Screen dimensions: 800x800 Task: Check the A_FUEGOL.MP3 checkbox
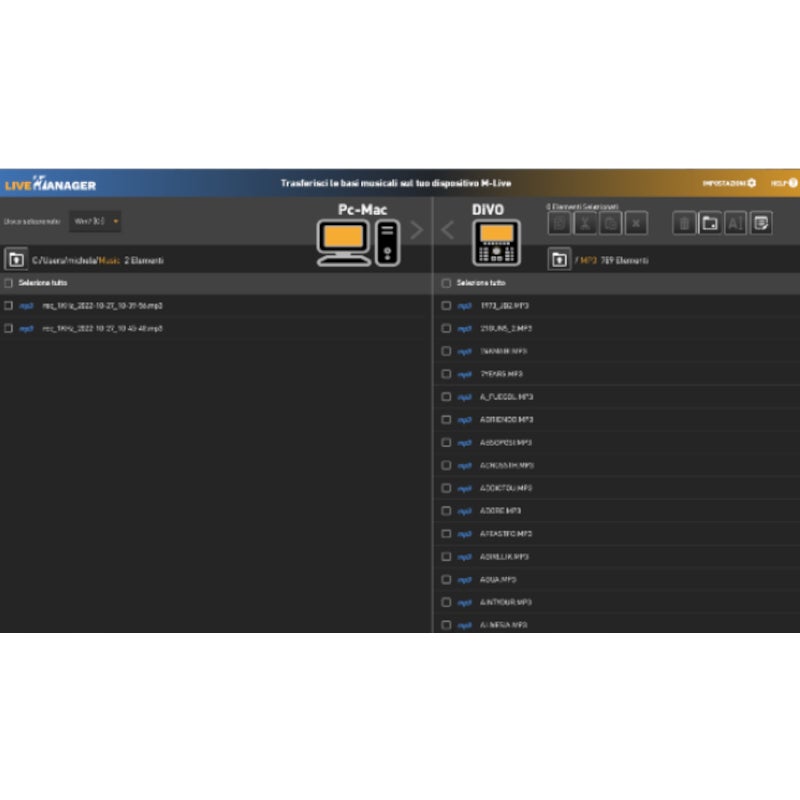click(x=446, y=397)
